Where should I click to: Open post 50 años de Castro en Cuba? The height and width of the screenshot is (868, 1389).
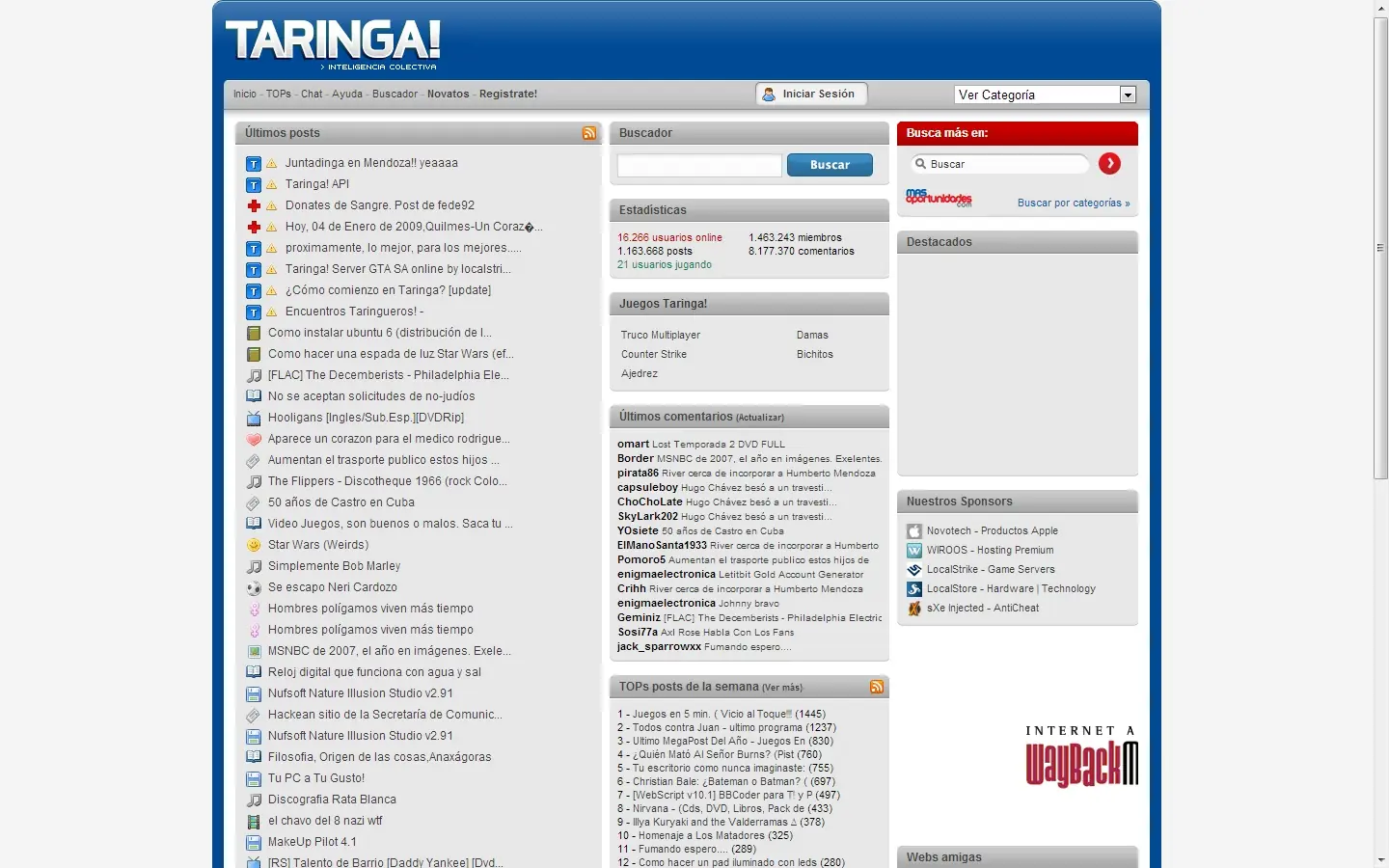(x=341, y=502)
